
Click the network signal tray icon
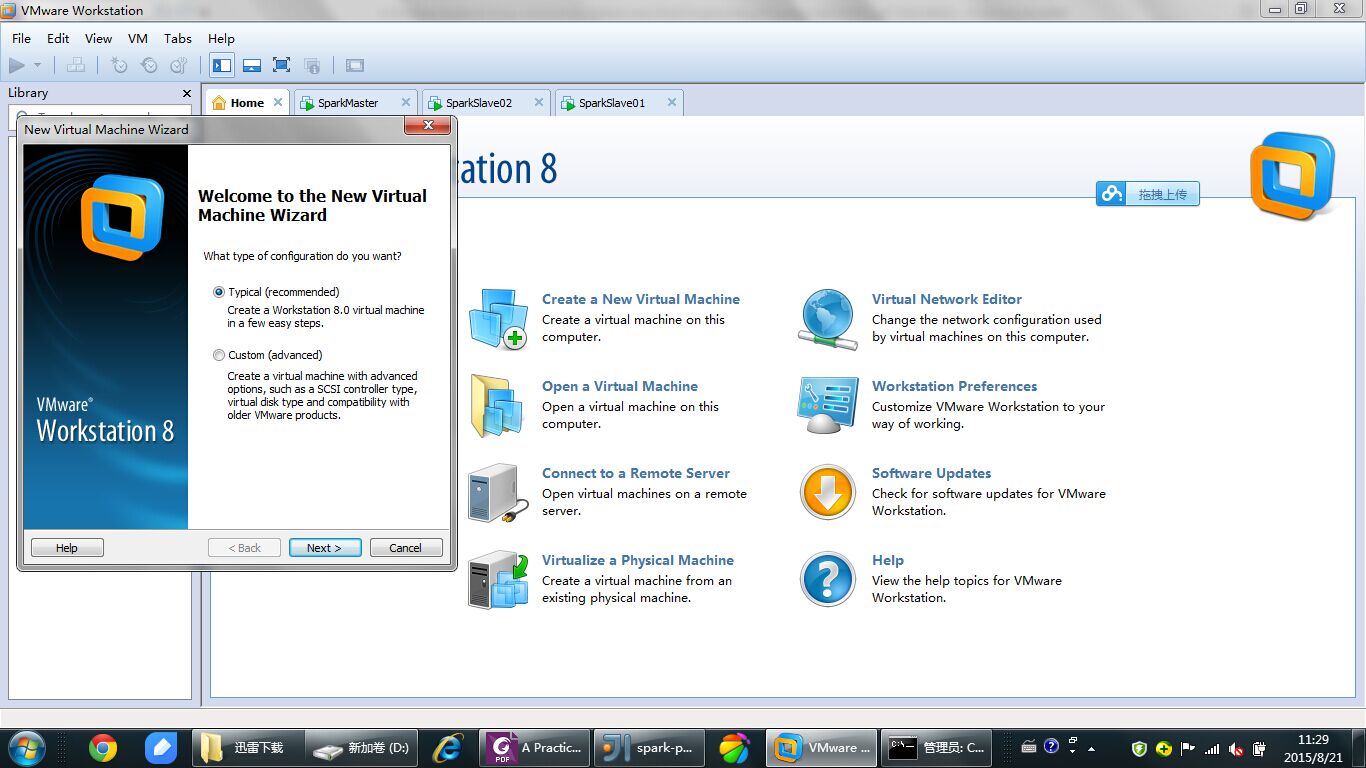pos(1212,748)
